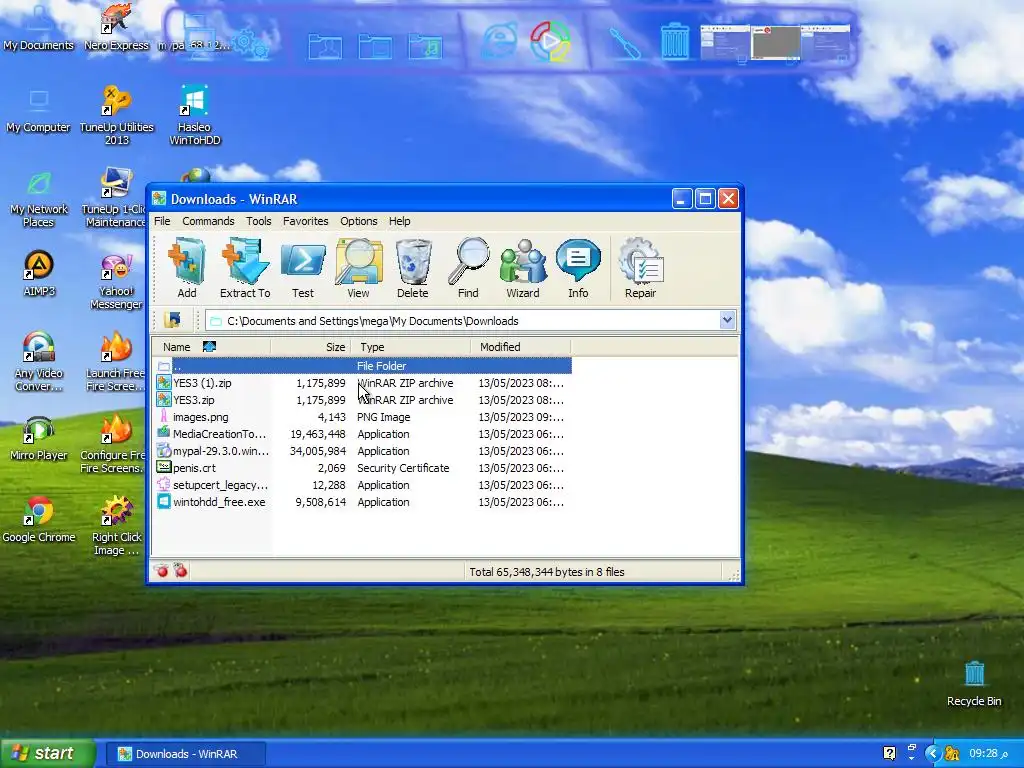
Task: Open the Help menu
Action: pos(400,221)
